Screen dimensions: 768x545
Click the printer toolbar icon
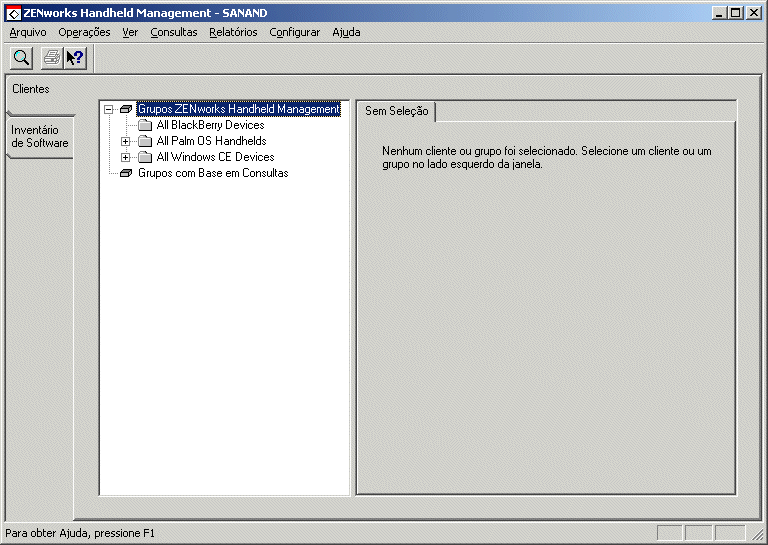pyautogui.click(x=52, y=58)
